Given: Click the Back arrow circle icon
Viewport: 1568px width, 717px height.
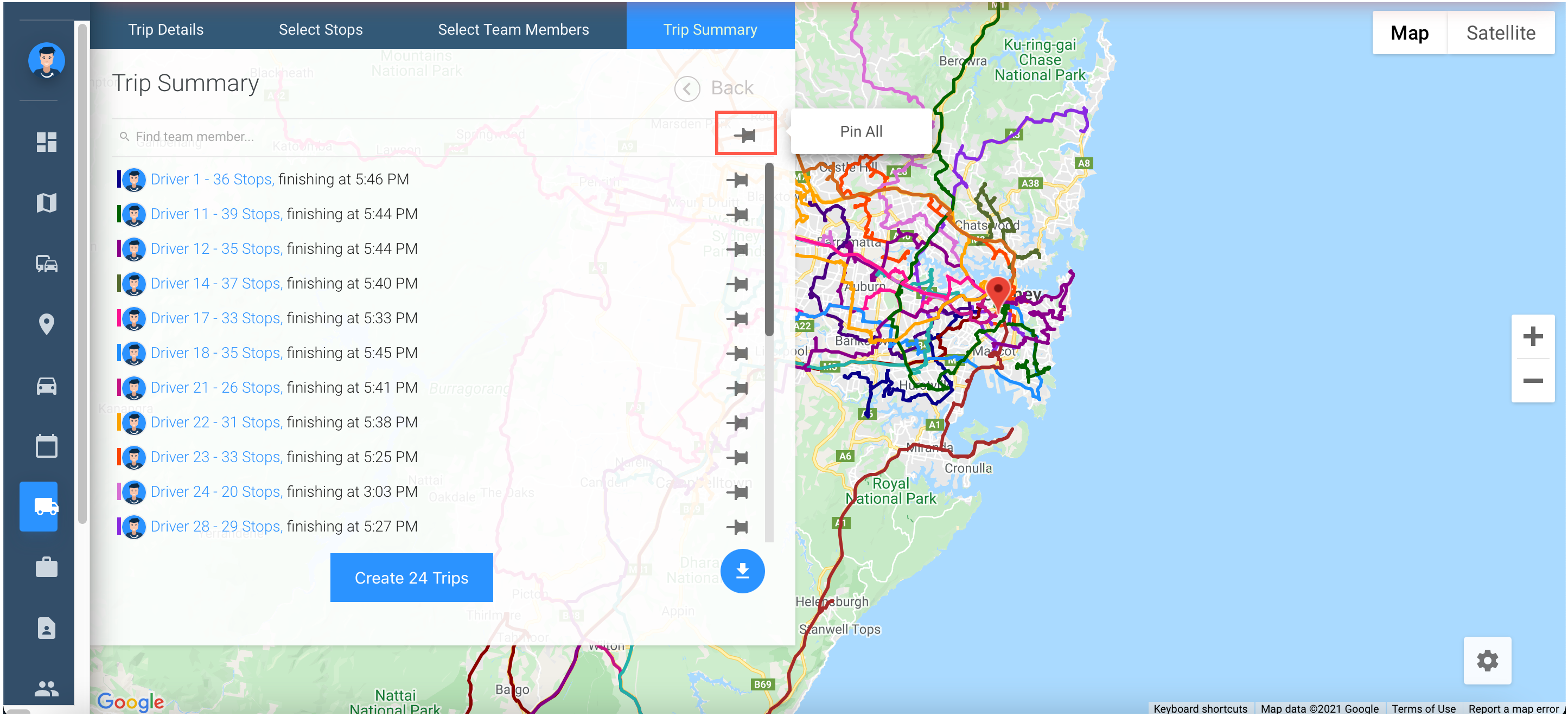Looking at the screenshot, I should (687, 89).
